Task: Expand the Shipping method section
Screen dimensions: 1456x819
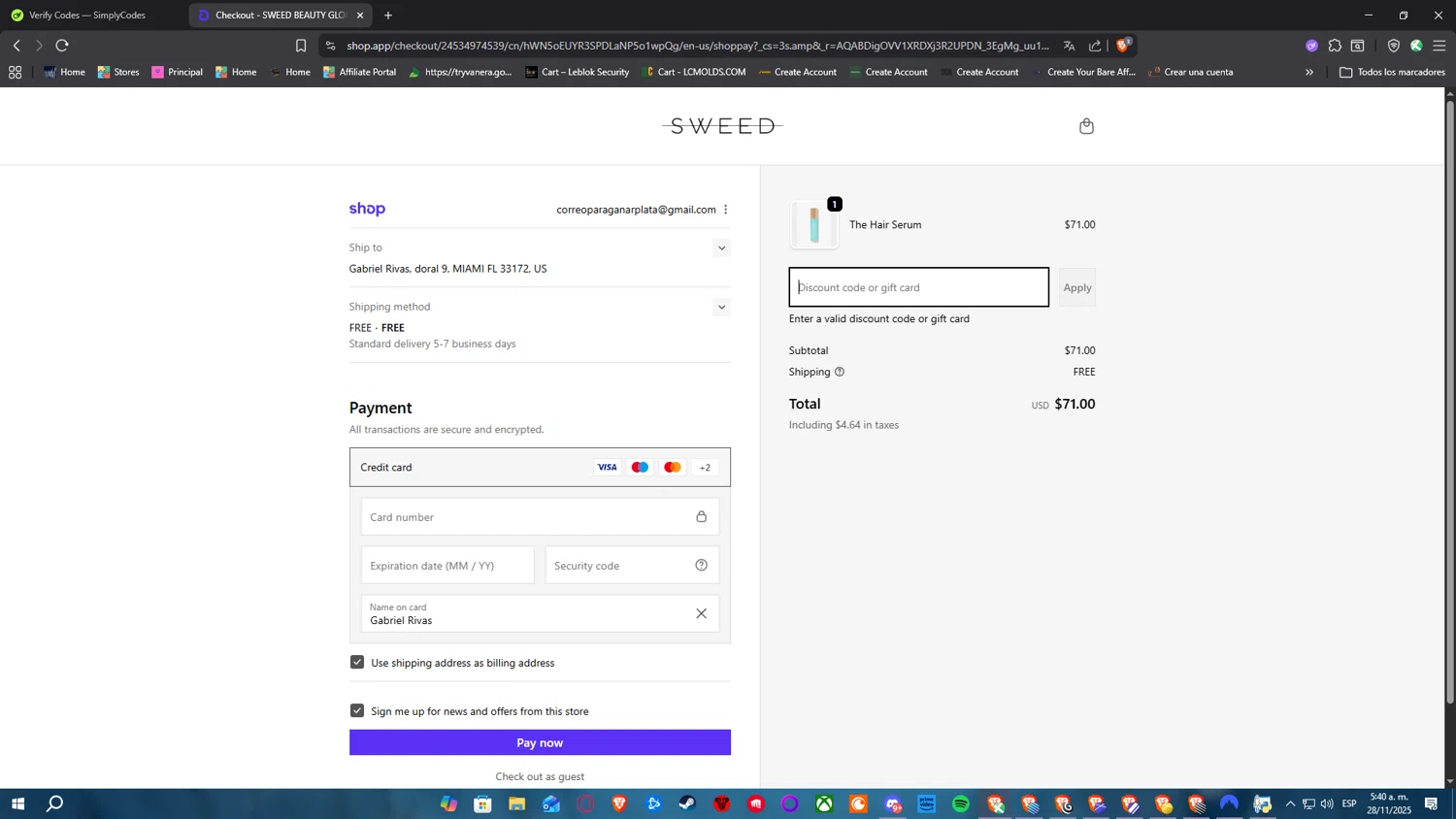Action: (x=721, y=308)
